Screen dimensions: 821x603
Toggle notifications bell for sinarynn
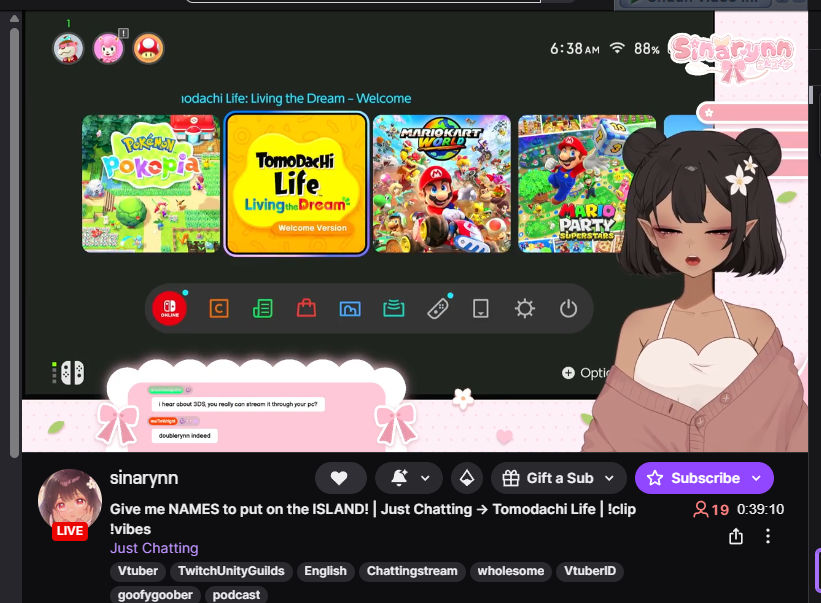click(x=399, y=478)
